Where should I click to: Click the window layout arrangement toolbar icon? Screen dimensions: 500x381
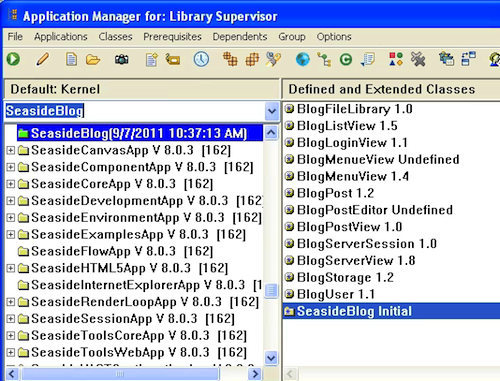[468, 59]
